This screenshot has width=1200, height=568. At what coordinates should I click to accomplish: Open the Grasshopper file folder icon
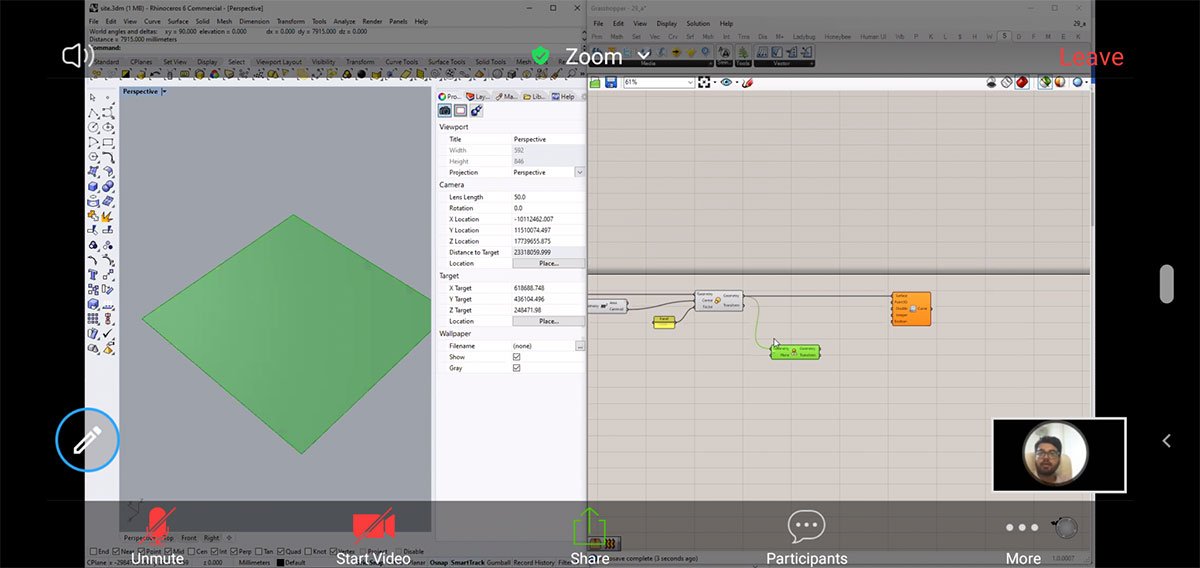point(595,82)
